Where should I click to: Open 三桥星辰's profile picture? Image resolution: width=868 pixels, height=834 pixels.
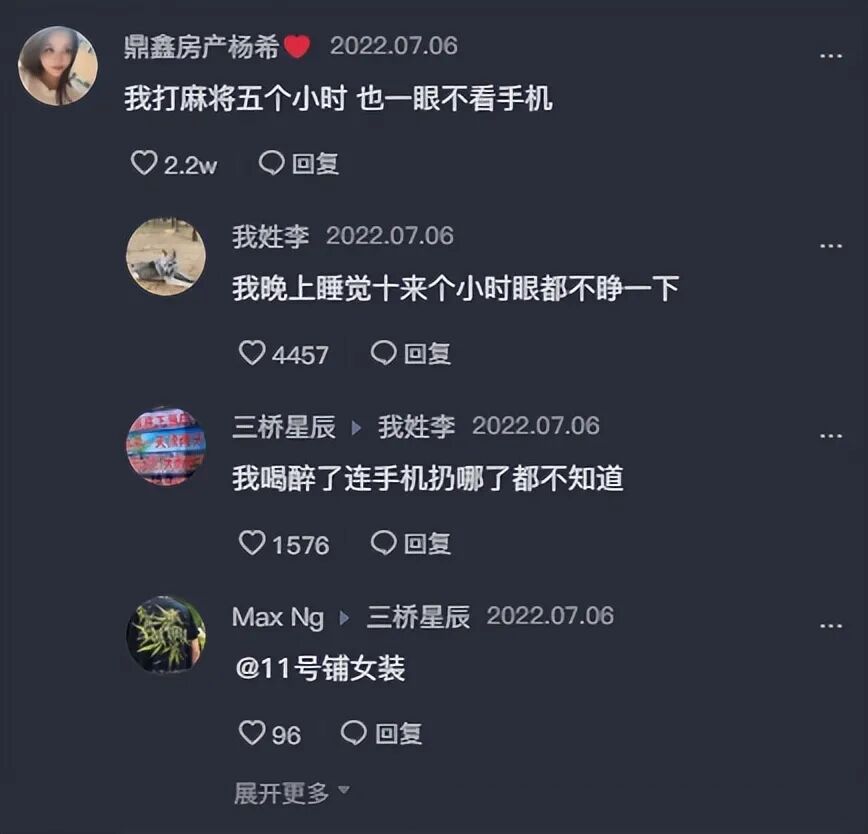click(166, 446)
